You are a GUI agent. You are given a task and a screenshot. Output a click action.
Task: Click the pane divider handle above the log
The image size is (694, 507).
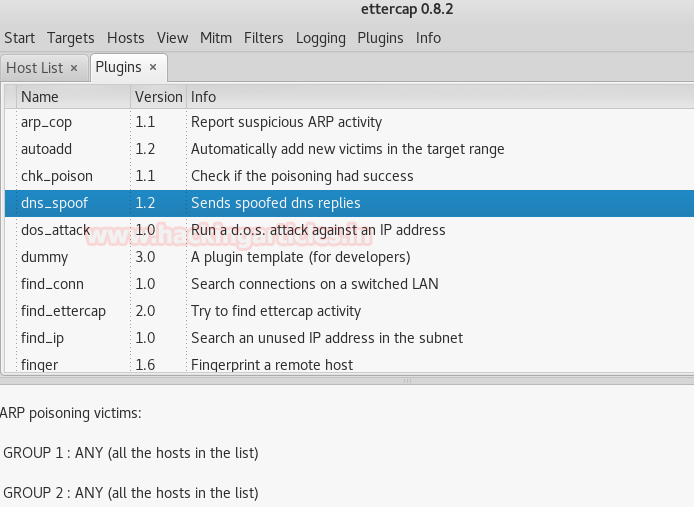[407, 381]
